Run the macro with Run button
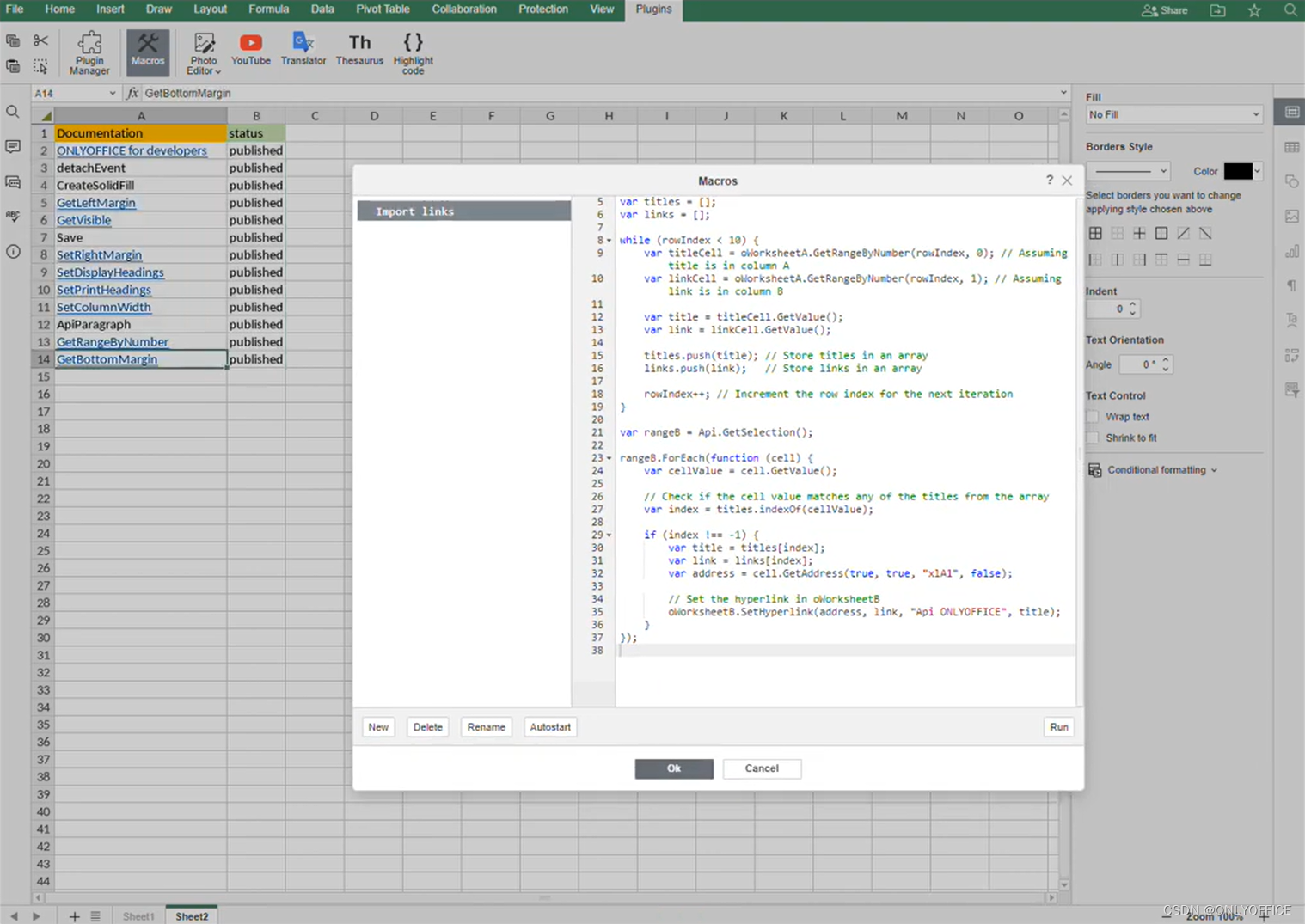This screenshot has height=924, width=1305. tap(1059, 727)
